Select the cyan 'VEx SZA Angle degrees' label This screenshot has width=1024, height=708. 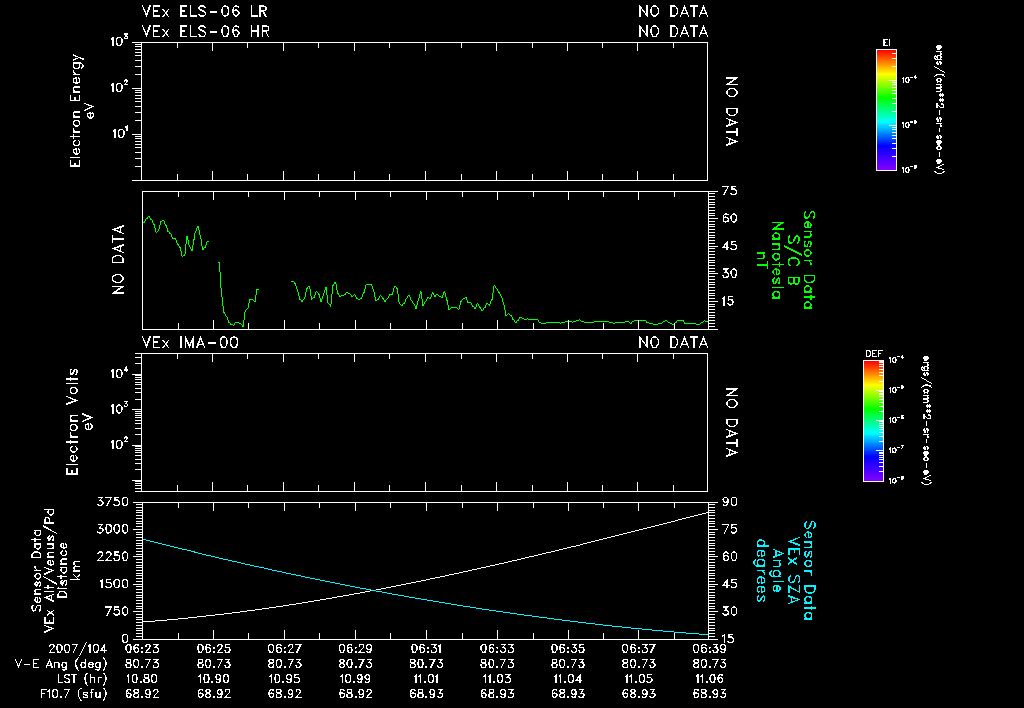coord(777,570)
